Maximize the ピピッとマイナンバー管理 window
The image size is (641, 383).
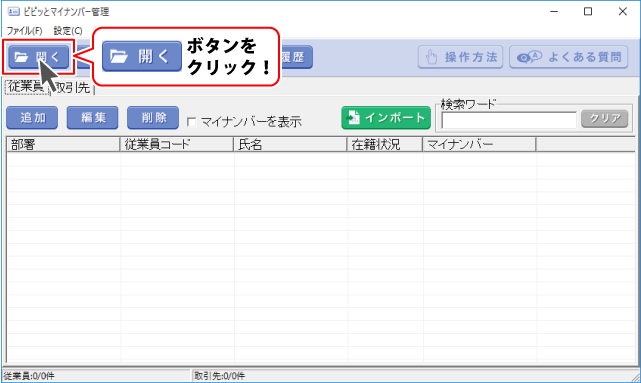(588, 11)
